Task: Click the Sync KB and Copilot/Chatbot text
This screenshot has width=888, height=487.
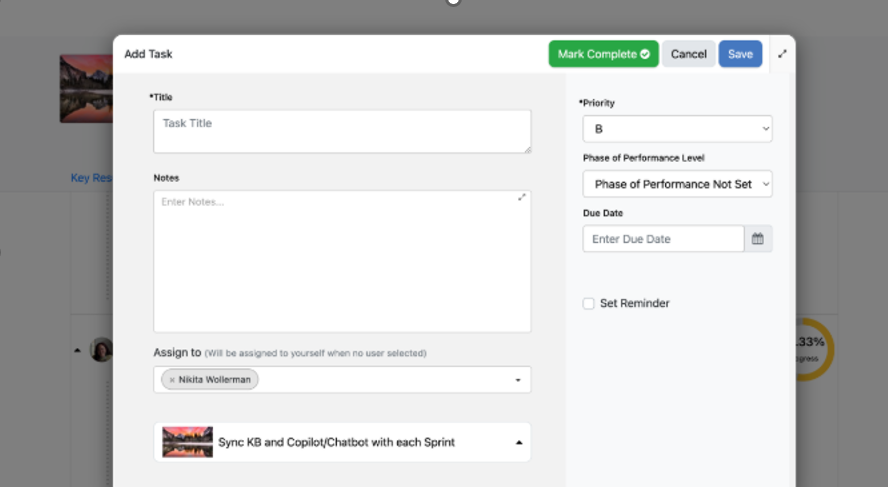Action: click(x=336, y=442)
